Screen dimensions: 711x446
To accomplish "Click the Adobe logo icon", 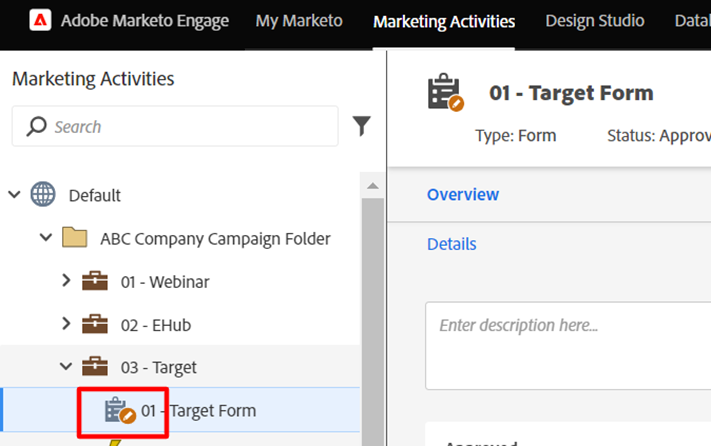I will coord(40,20).
